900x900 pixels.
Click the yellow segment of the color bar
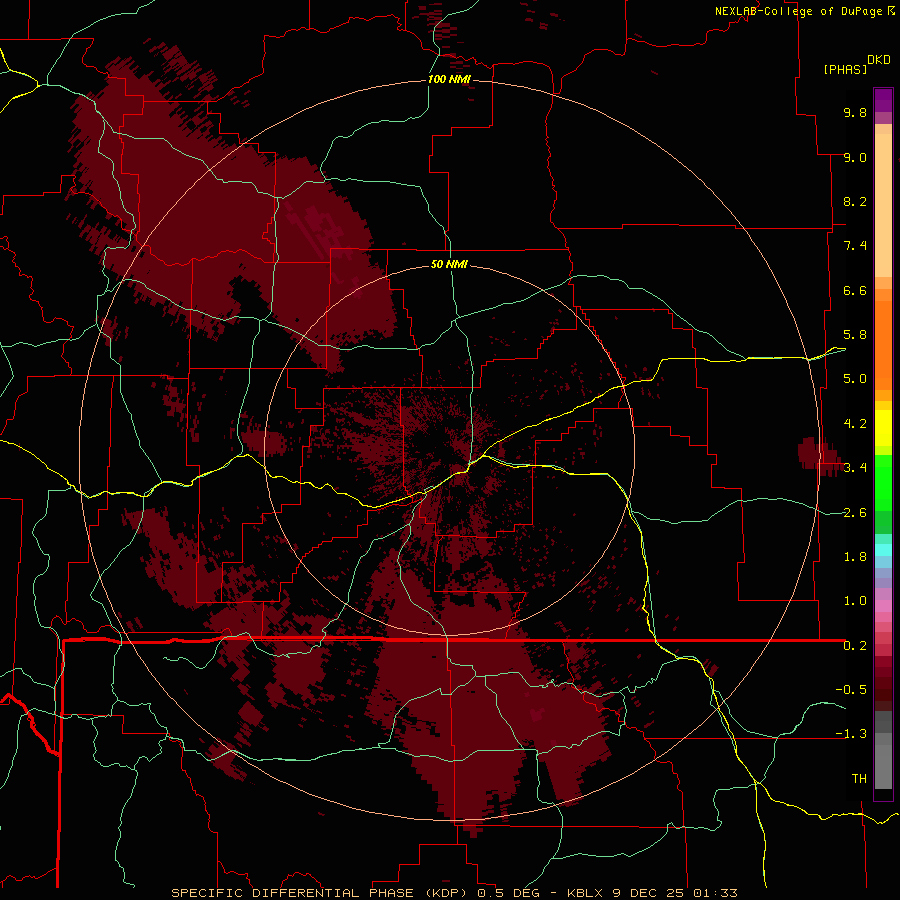pos(883,428)
